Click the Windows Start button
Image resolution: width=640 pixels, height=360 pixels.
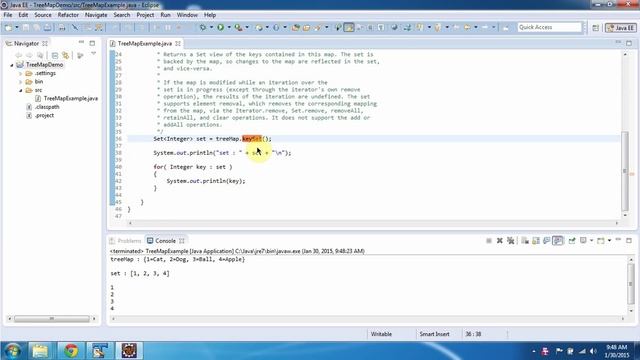click(x=12, y=351)
